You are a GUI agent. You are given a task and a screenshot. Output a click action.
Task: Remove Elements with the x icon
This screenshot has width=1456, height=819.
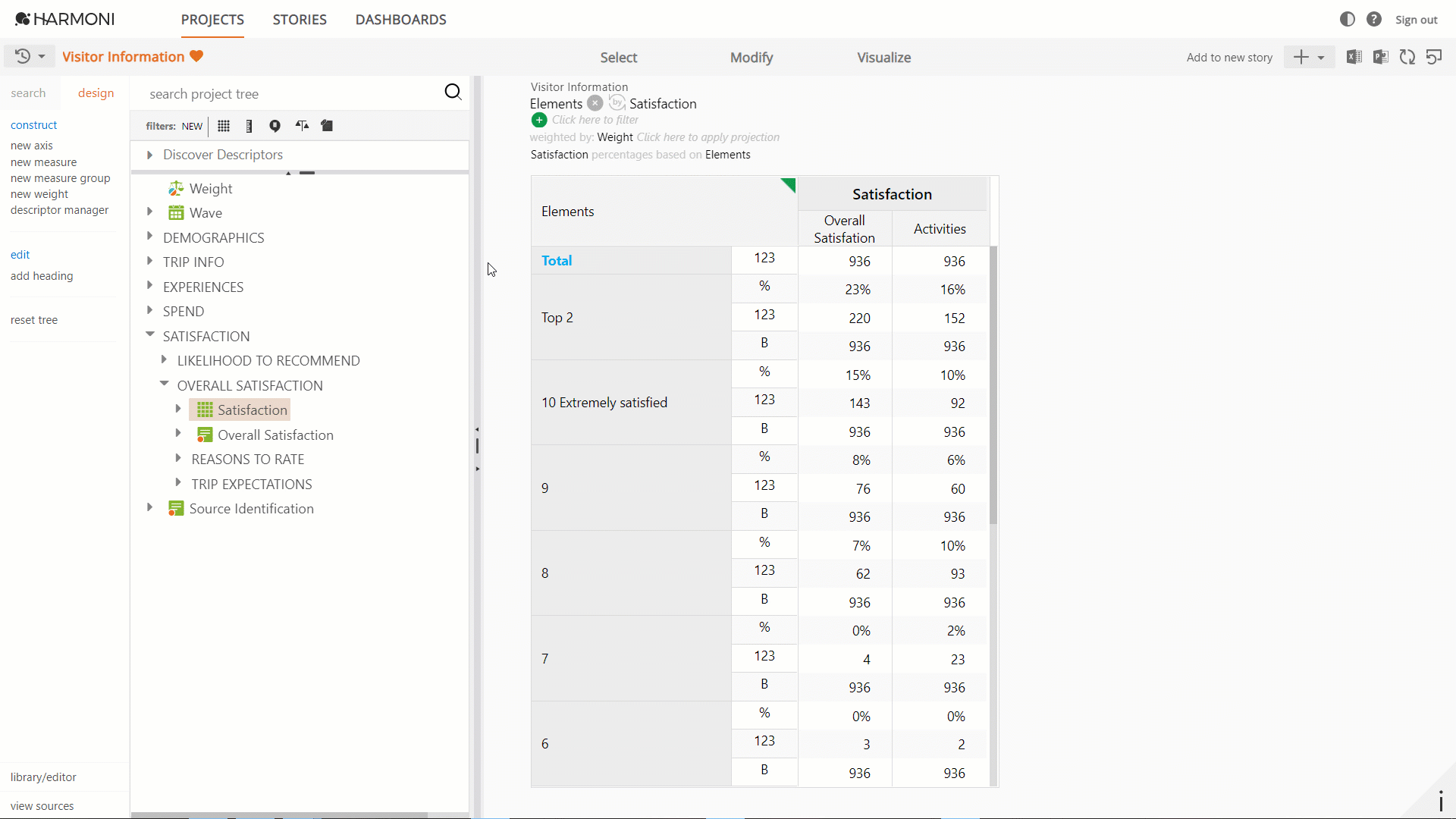[x=595, y=103]
